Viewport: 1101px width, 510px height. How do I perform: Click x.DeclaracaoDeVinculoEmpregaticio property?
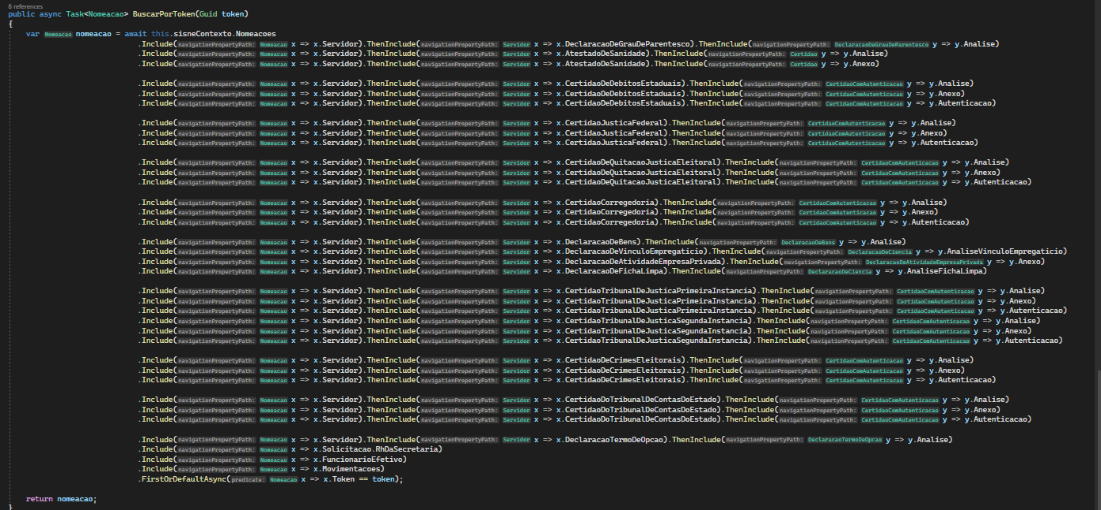pyautogui.click(x=631, y=251)
